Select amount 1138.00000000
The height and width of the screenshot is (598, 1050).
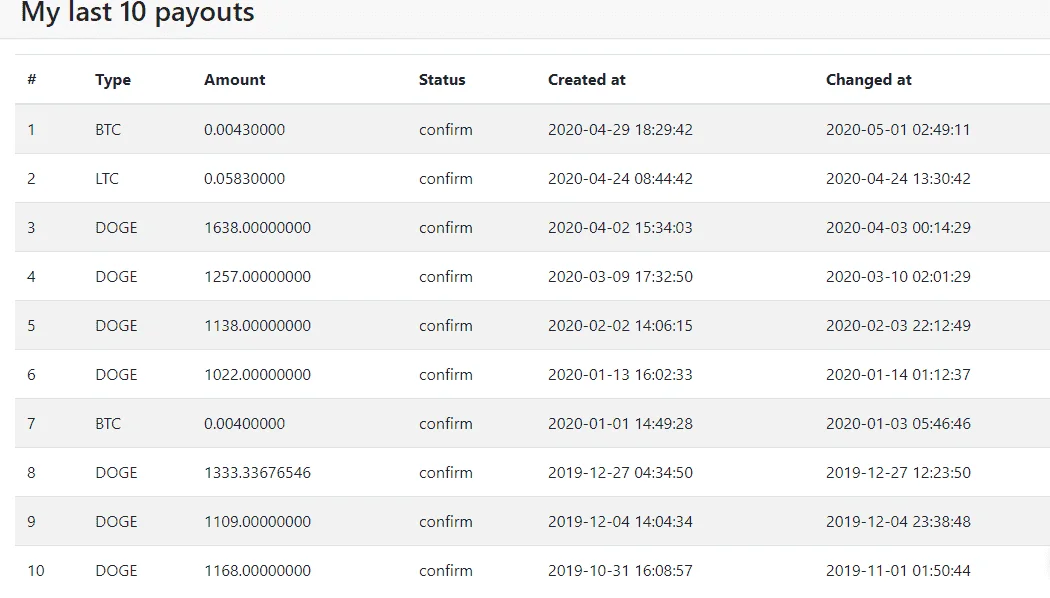(x=257, y=325)
